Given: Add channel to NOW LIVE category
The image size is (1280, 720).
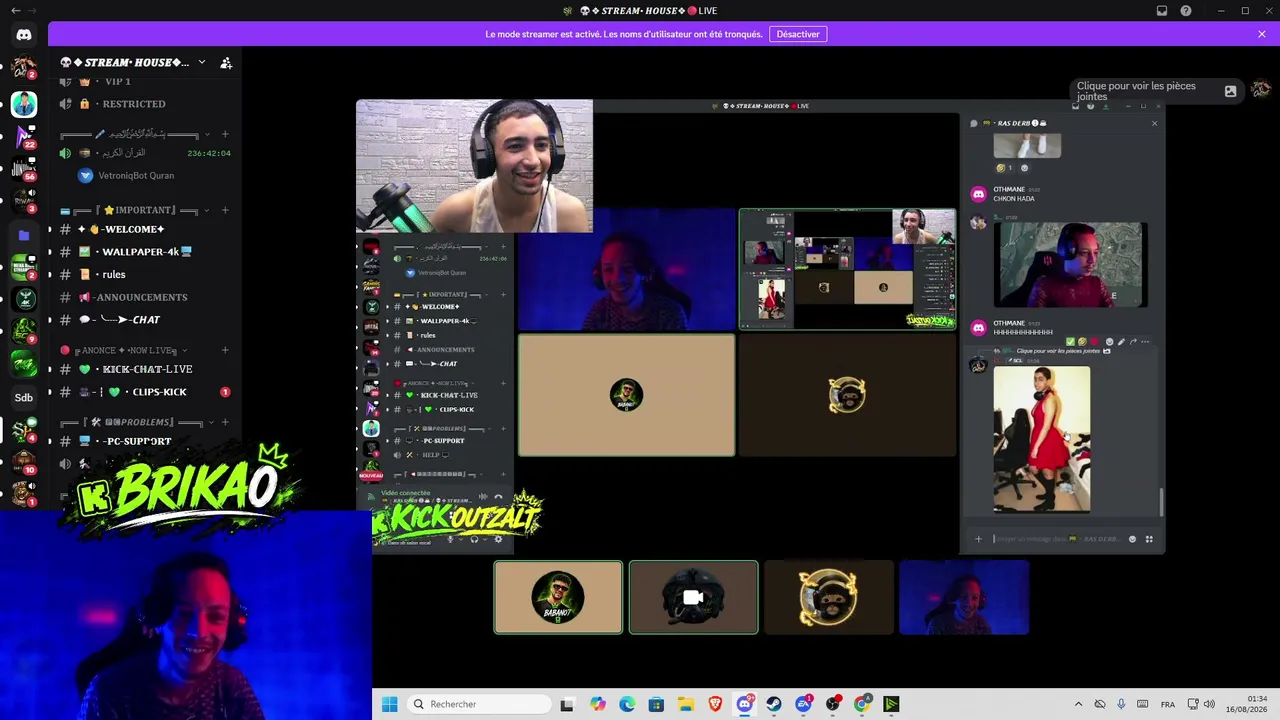Looking at the screenshot, I should point(225,350).
